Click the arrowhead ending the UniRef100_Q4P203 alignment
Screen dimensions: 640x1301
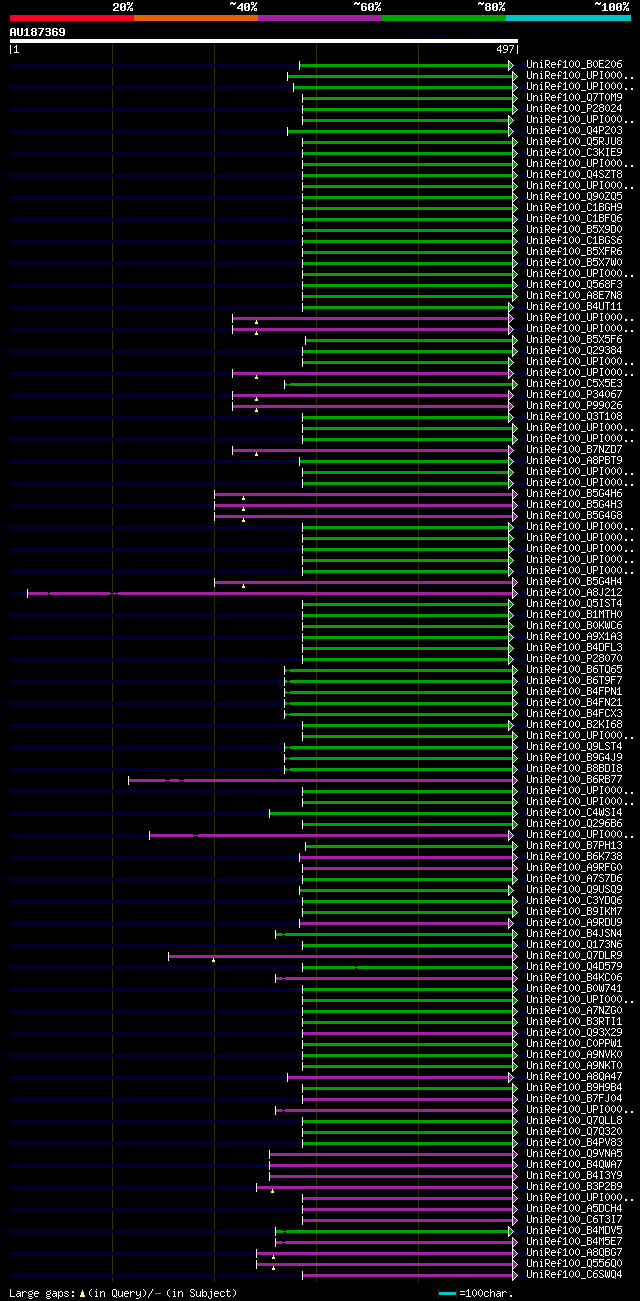pos(512,131)
